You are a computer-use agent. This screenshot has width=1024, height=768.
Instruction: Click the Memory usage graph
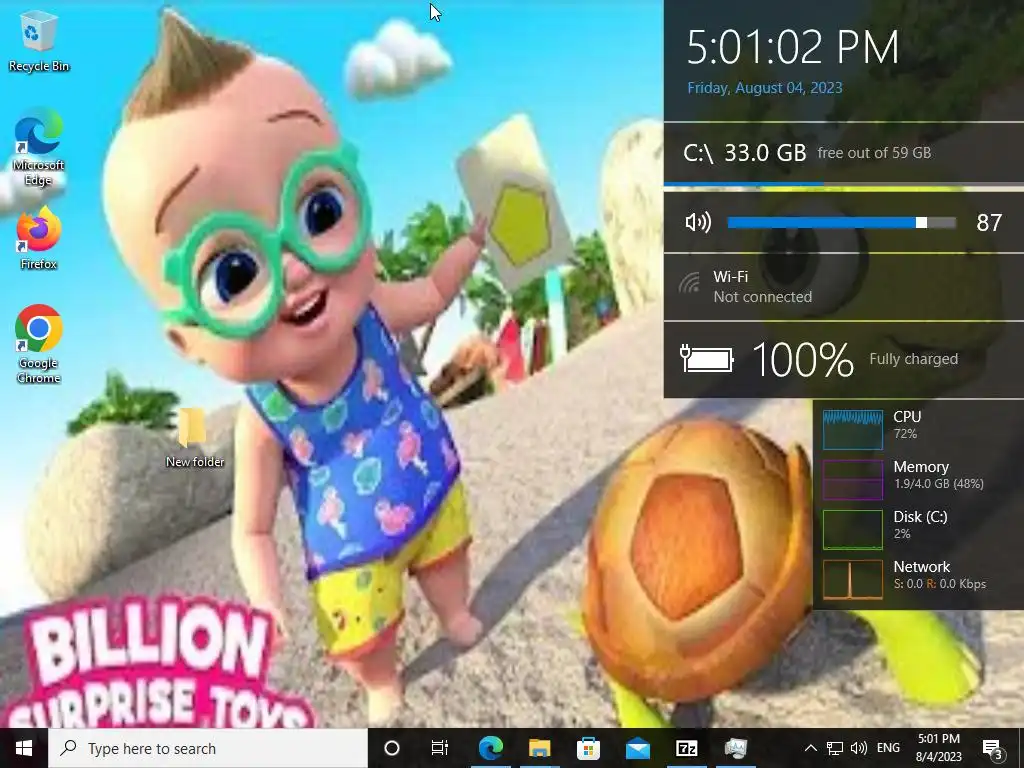(x=853, y=479)
